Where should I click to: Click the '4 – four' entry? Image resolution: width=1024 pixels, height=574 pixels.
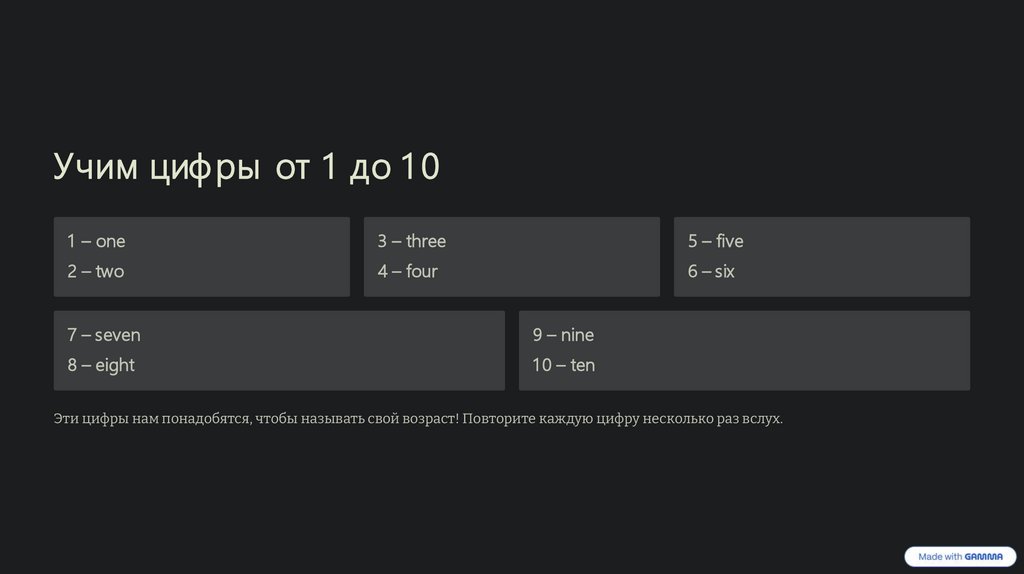coord(407,271)
